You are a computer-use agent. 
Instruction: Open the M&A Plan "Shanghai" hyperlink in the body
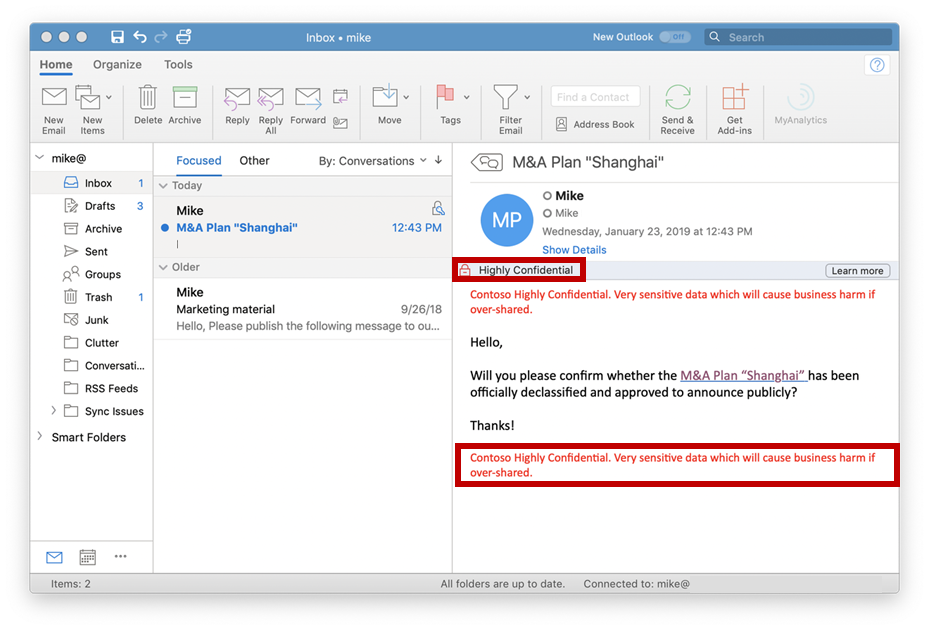click(744, 375)
